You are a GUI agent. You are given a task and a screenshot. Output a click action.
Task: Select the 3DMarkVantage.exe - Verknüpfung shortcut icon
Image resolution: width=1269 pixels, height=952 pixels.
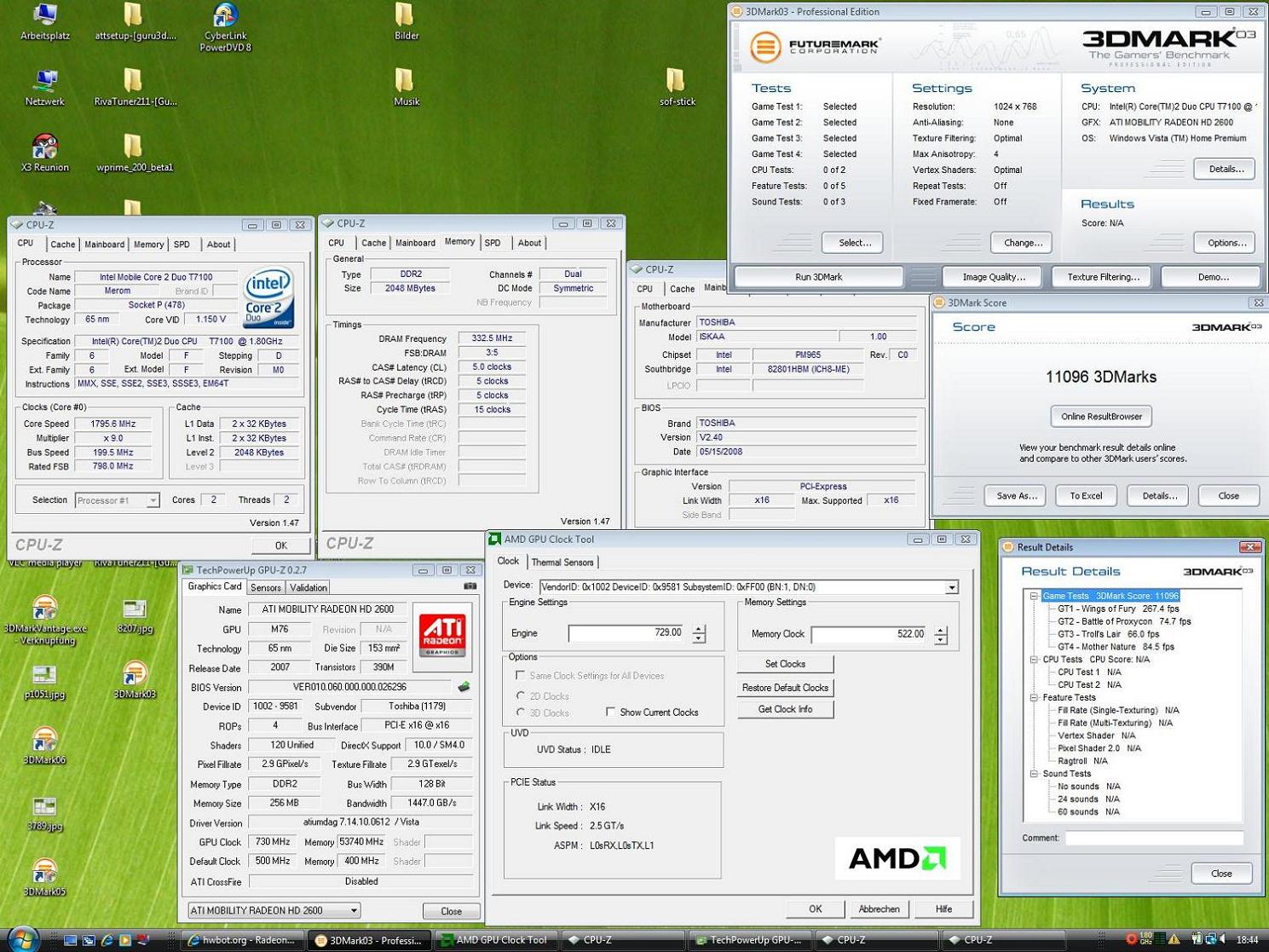click(x=44, y=620)
